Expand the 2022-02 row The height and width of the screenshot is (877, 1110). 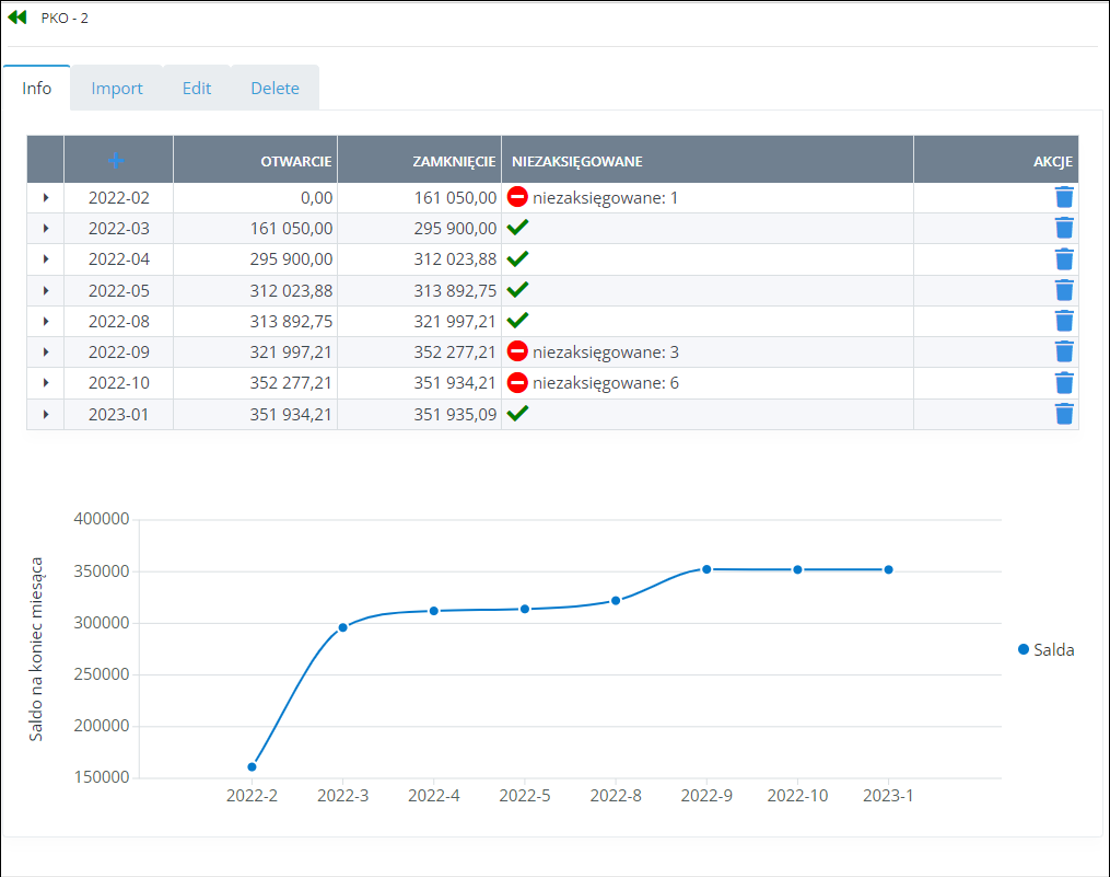tap(45, 199)
